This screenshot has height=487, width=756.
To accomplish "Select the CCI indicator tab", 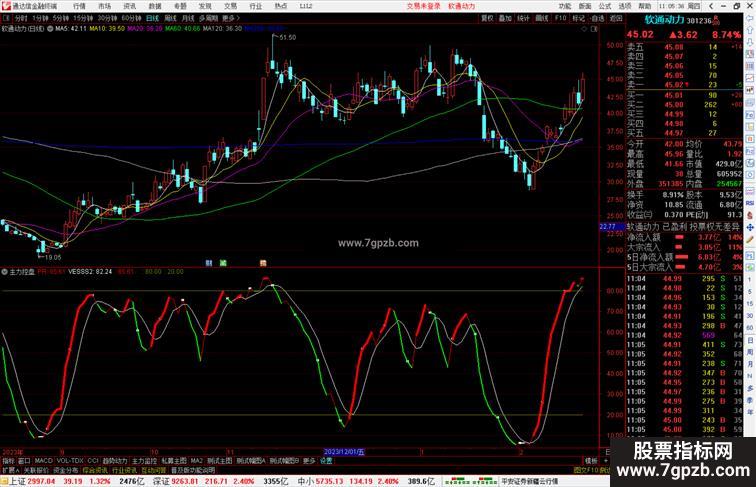I will 93,461.
